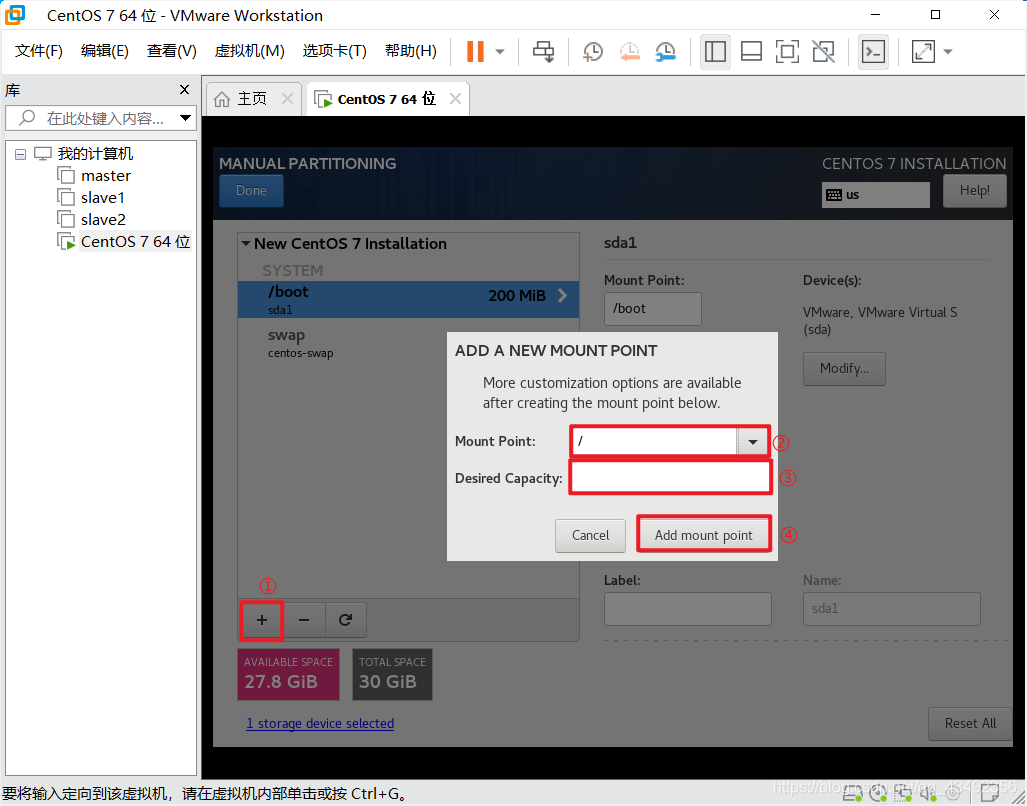Click the Mount Point text field in dialog

pos(655,442)
